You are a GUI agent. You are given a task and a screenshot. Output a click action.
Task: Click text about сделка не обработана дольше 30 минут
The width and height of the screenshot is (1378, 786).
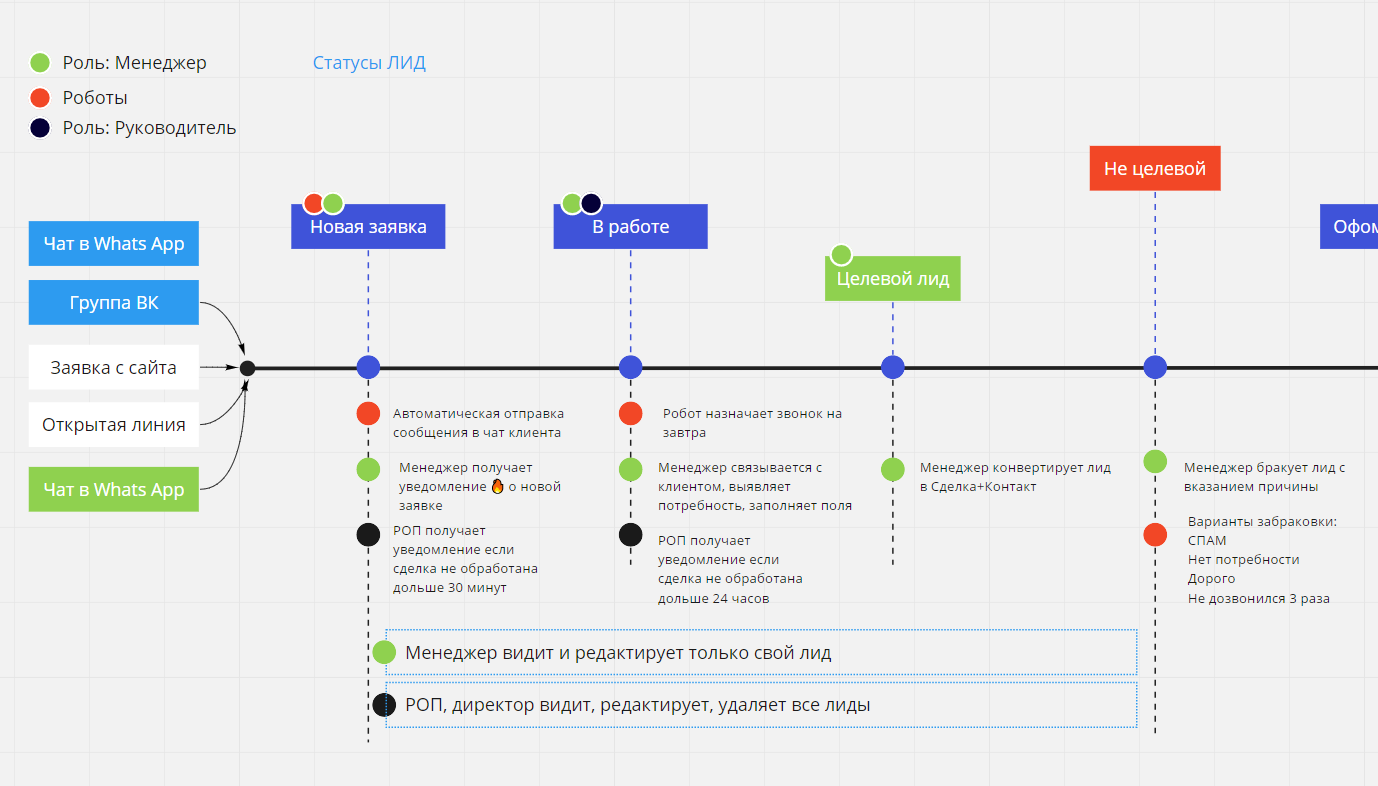(x=465, y=559)
